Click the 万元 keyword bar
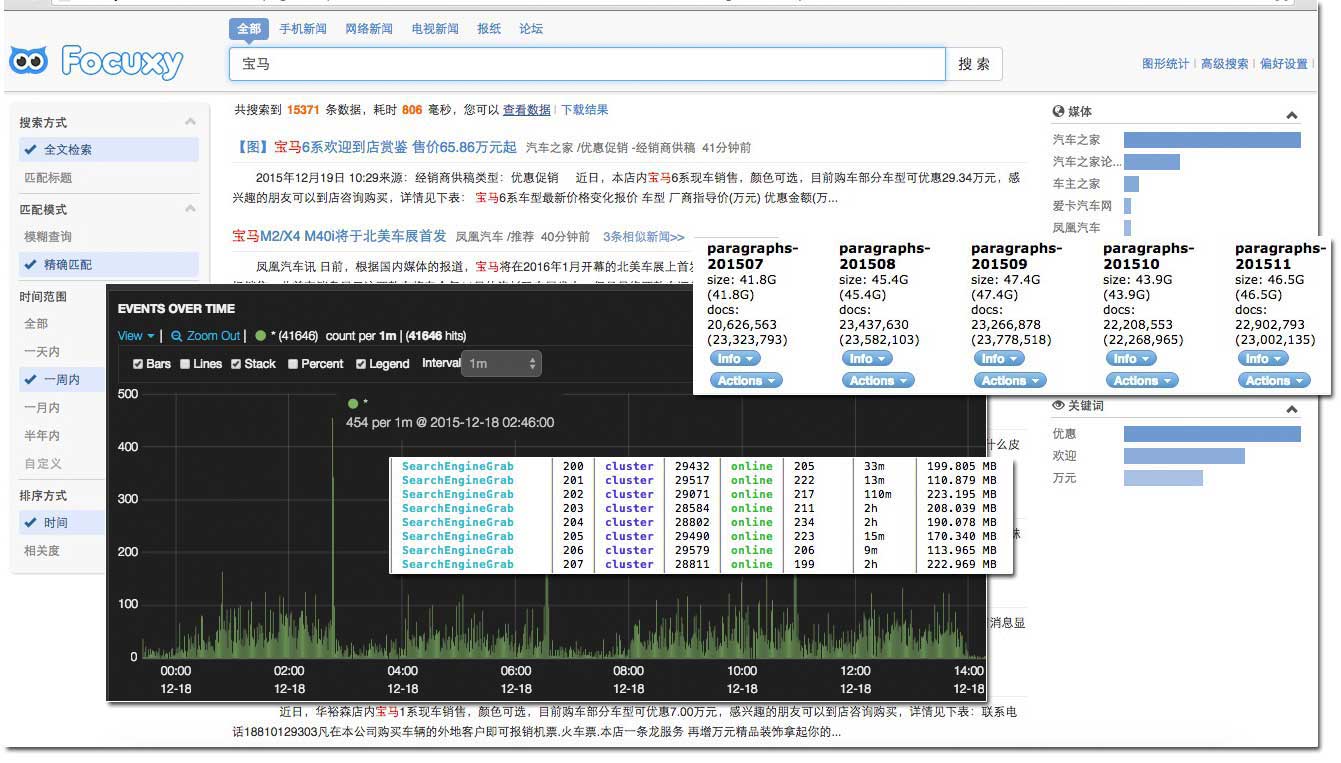Viewport: 1341px width, 763px height. [1163, 478]
